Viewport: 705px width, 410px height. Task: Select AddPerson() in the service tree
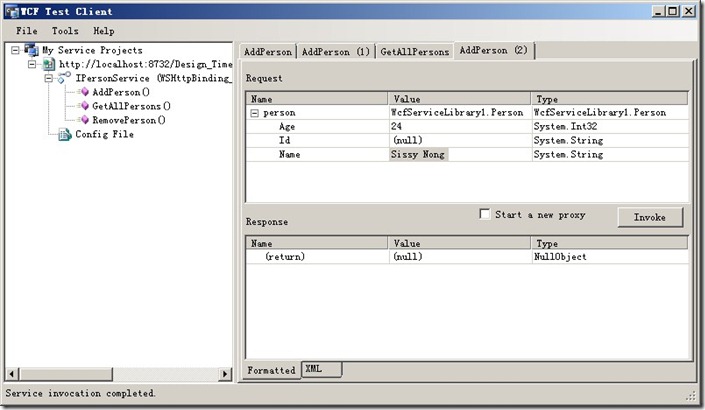click(121, 92)
